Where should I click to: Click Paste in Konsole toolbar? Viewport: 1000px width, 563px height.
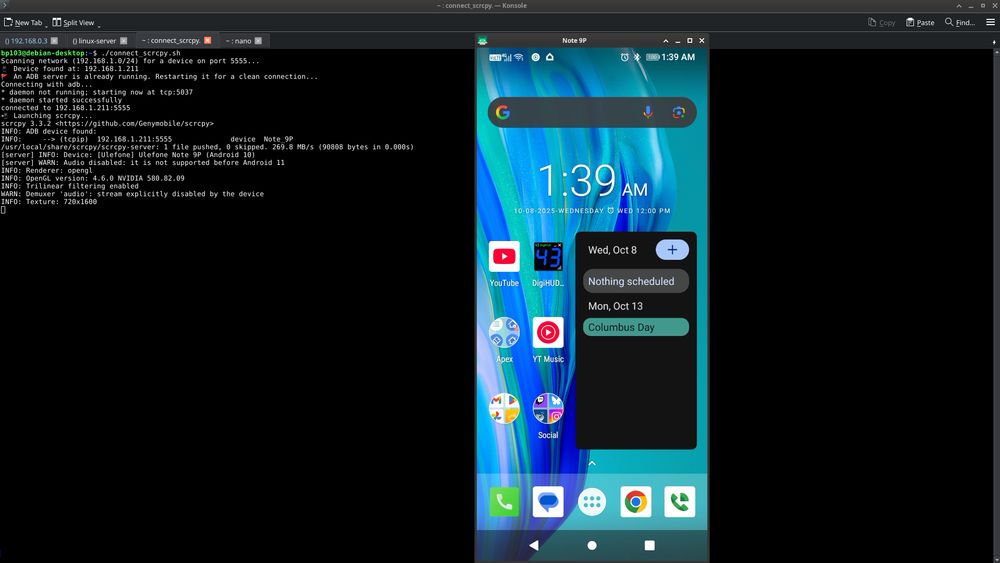tap(920, 22)
